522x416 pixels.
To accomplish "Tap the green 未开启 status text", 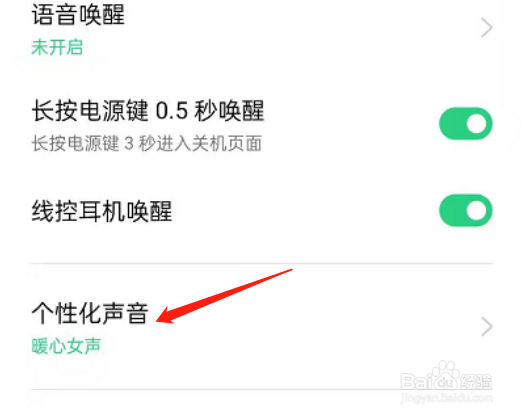I will [57, 47].
